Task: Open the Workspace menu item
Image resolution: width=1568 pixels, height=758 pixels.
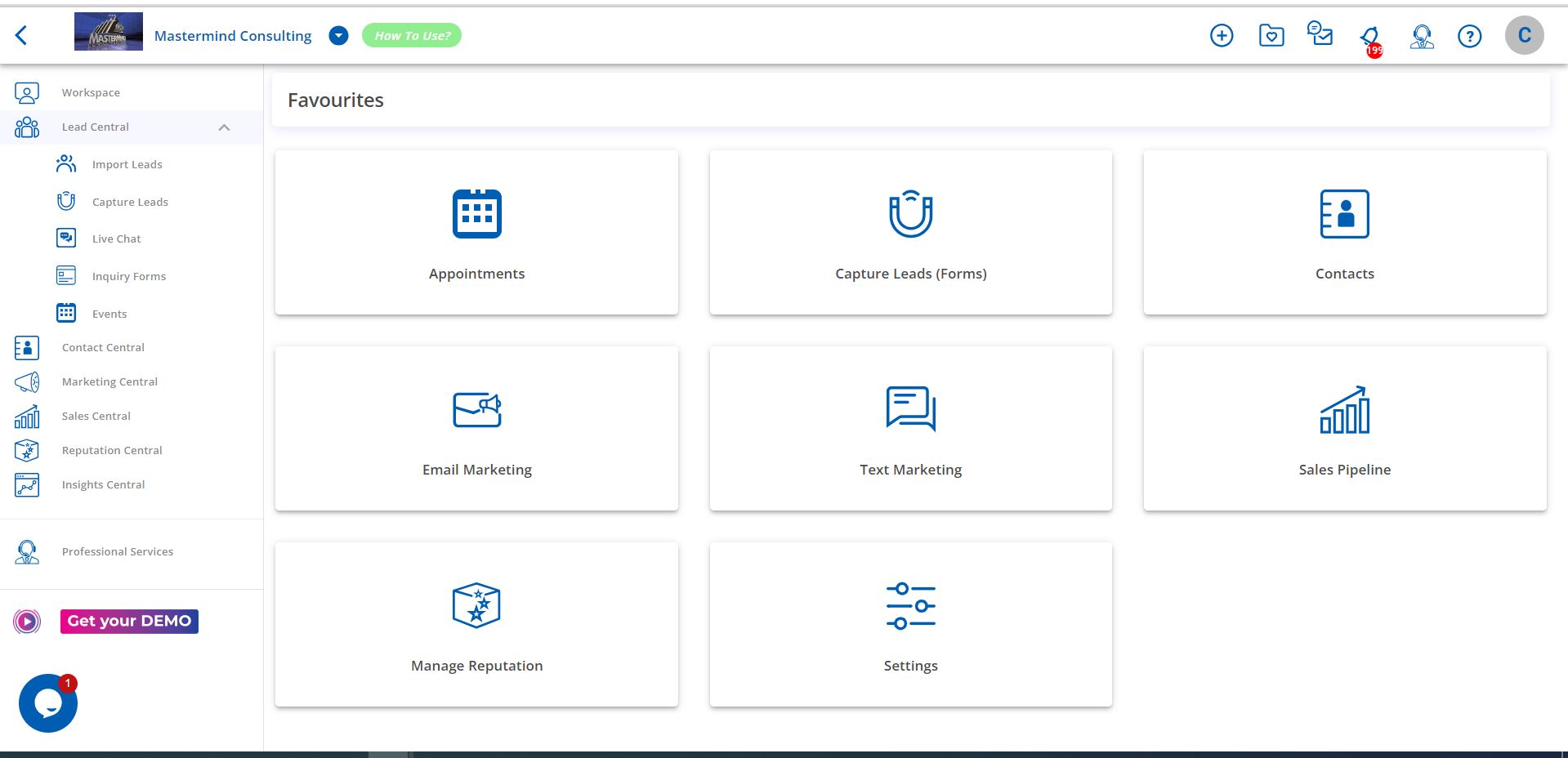Action: [91, 92]
